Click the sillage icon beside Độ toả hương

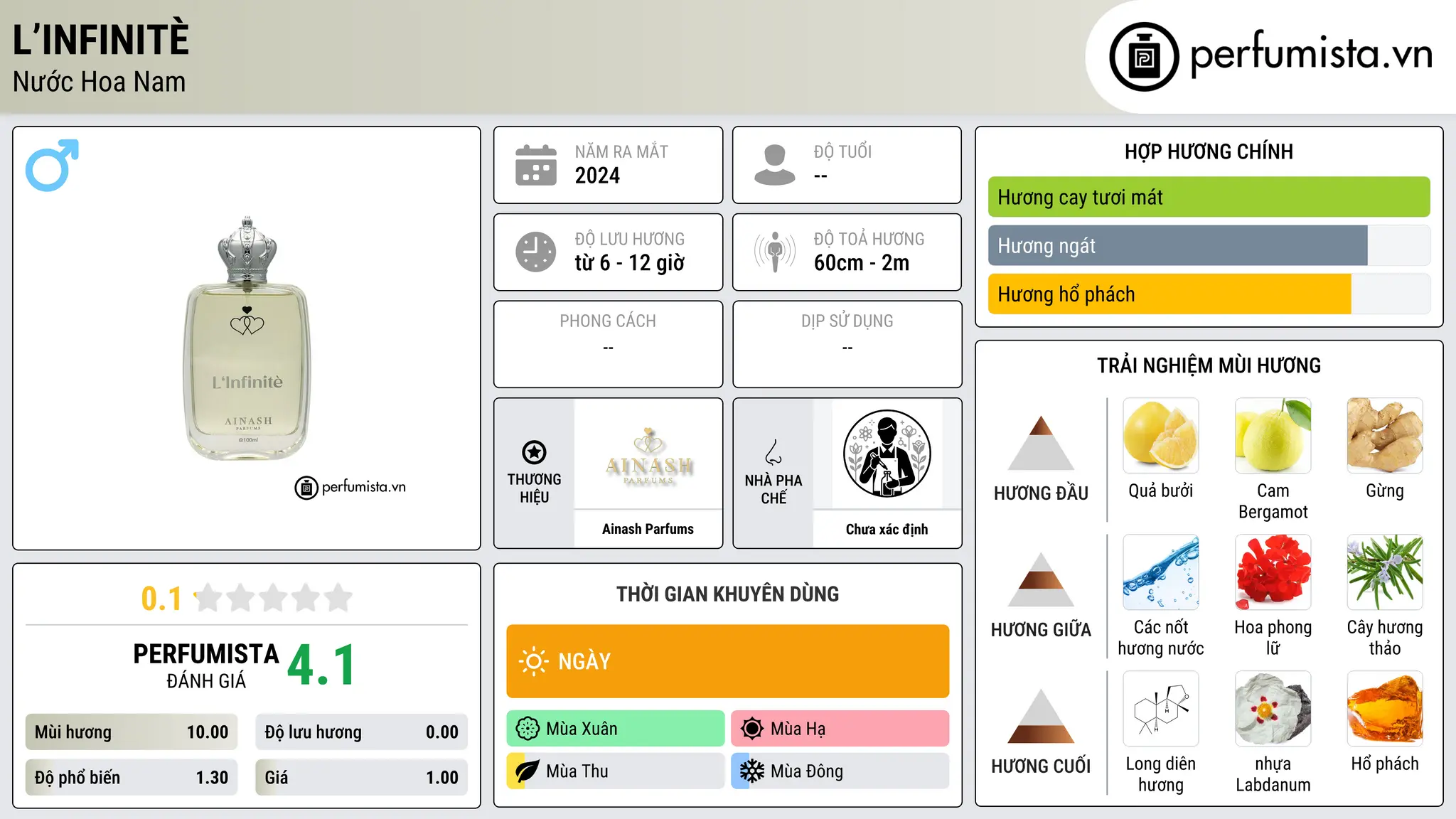(774, 252)
